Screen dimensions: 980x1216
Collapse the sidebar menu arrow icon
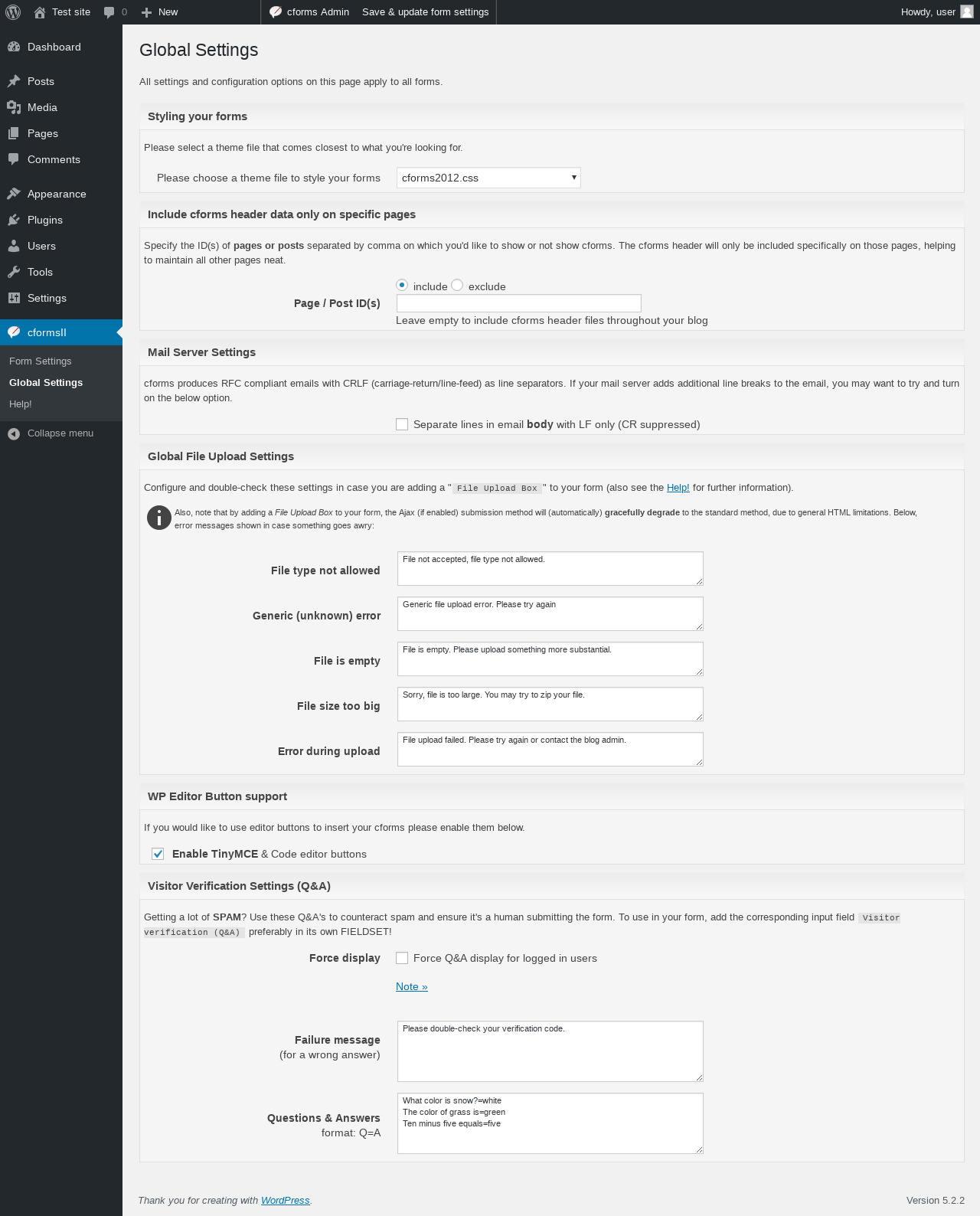[14, 433]
